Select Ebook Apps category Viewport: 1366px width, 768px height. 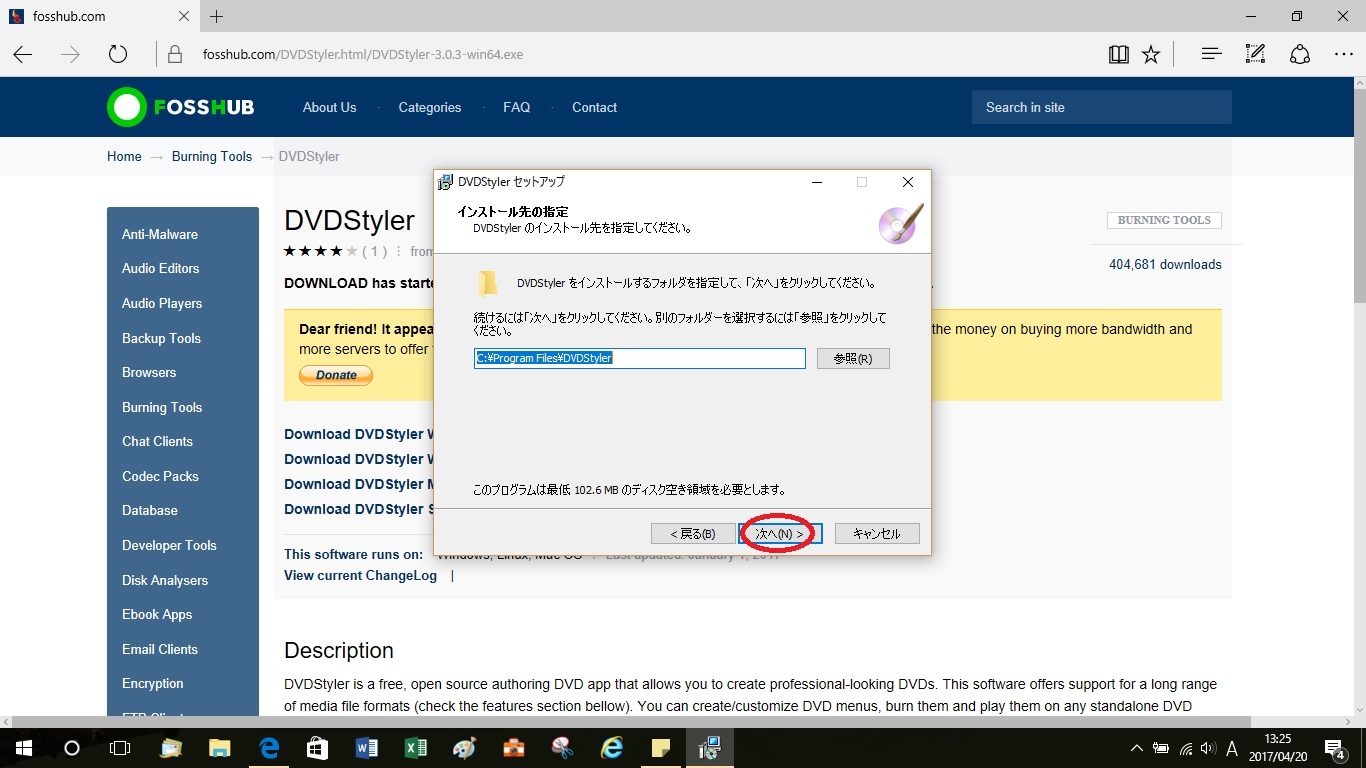point(157,614)
